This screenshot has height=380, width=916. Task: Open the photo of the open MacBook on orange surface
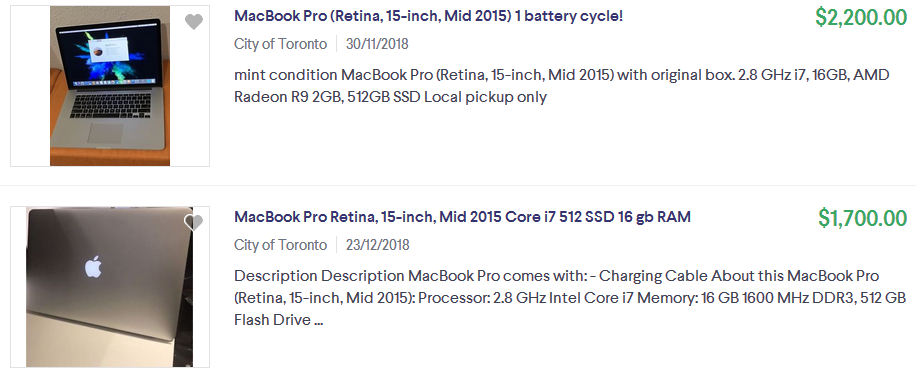point(110,86)
